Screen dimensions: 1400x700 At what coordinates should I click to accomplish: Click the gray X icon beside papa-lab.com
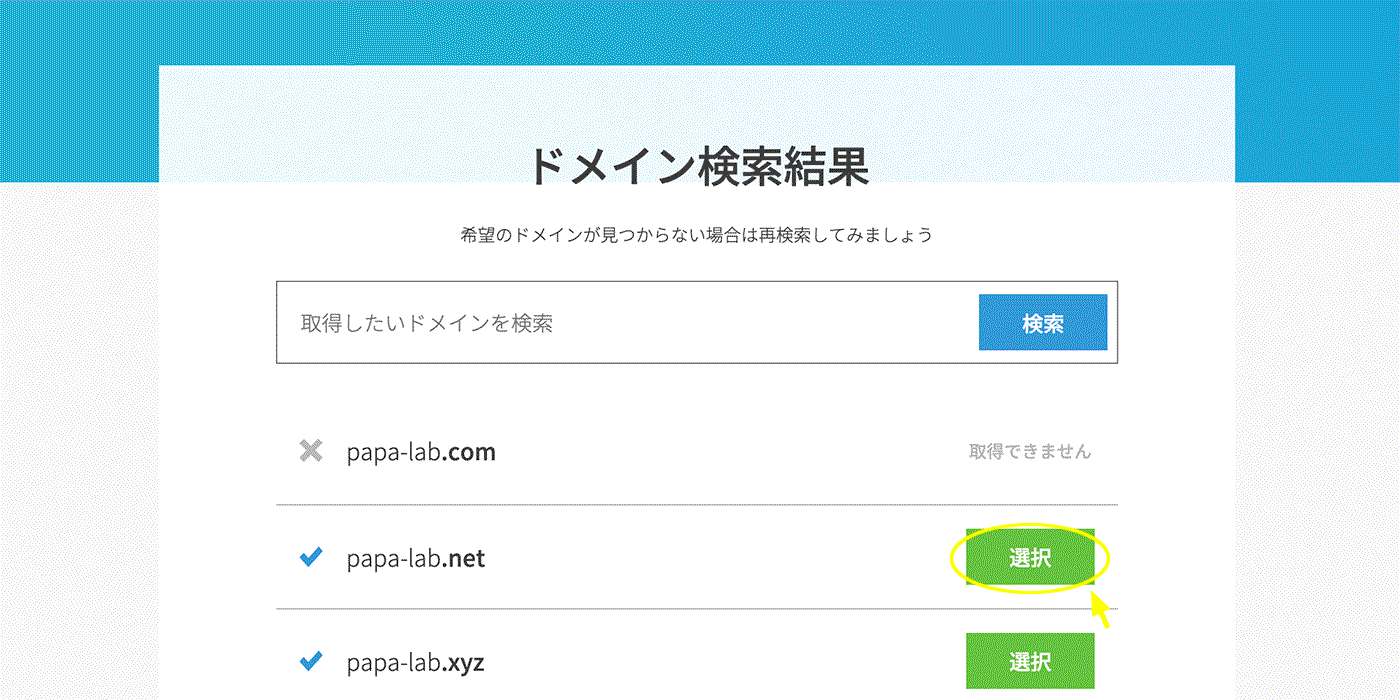(x=311, y=451)
